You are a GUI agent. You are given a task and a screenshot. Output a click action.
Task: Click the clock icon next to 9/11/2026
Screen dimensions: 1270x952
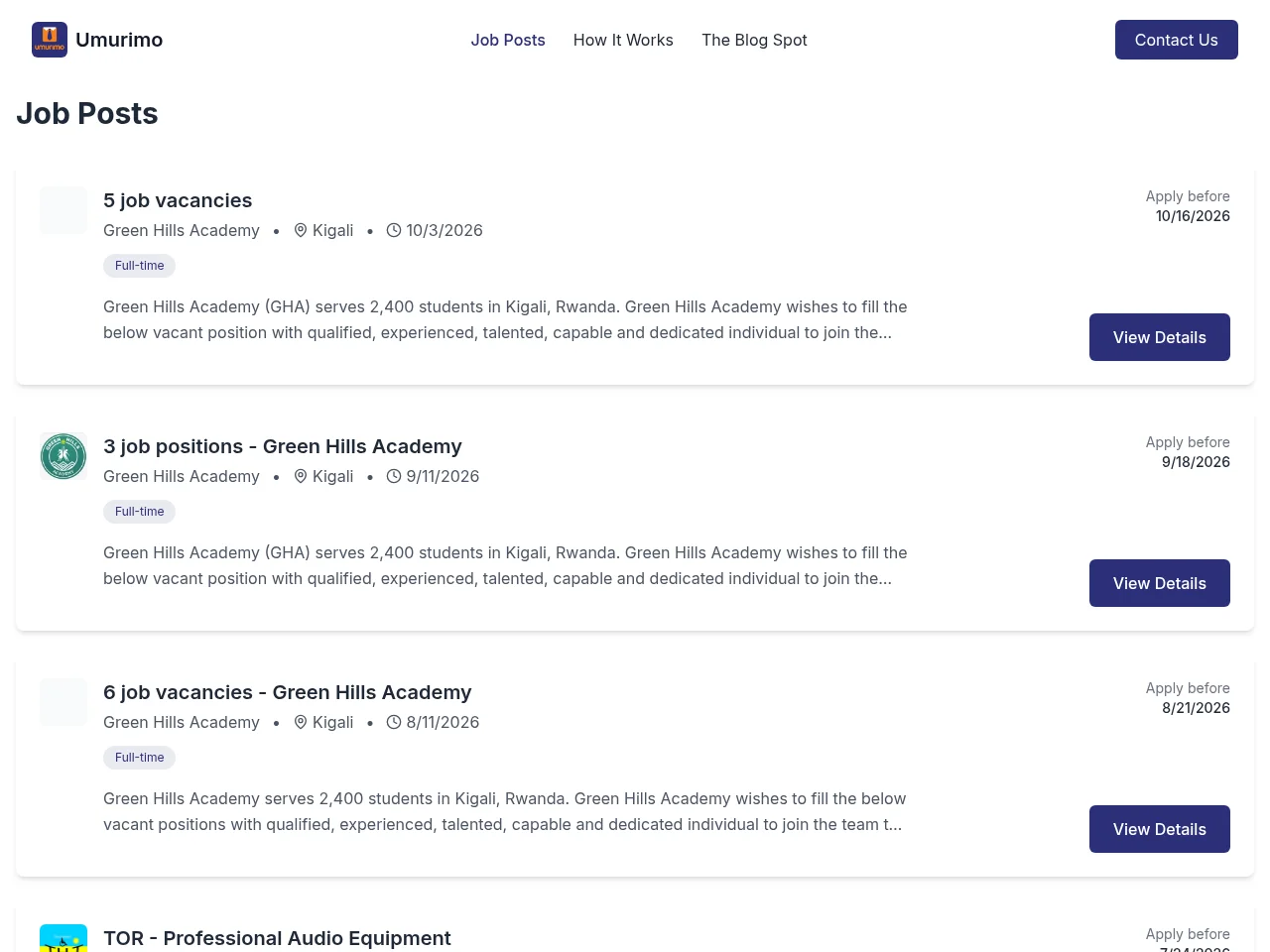(x=394, y=476)
